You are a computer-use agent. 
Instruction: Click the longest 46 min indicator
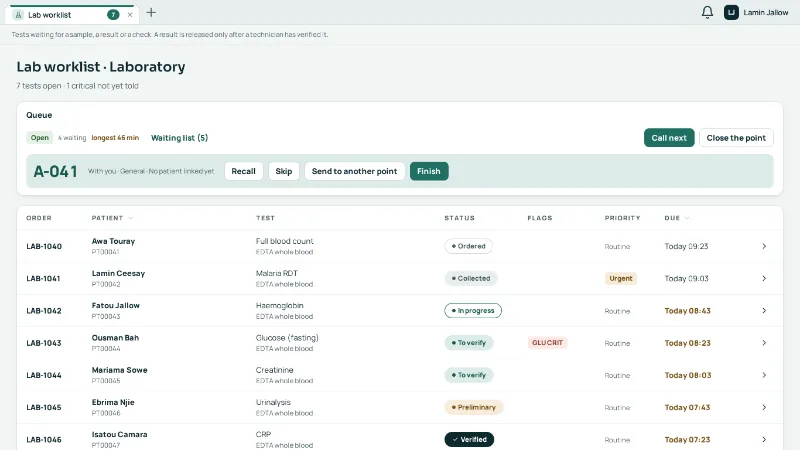click(x=115, y=138)
